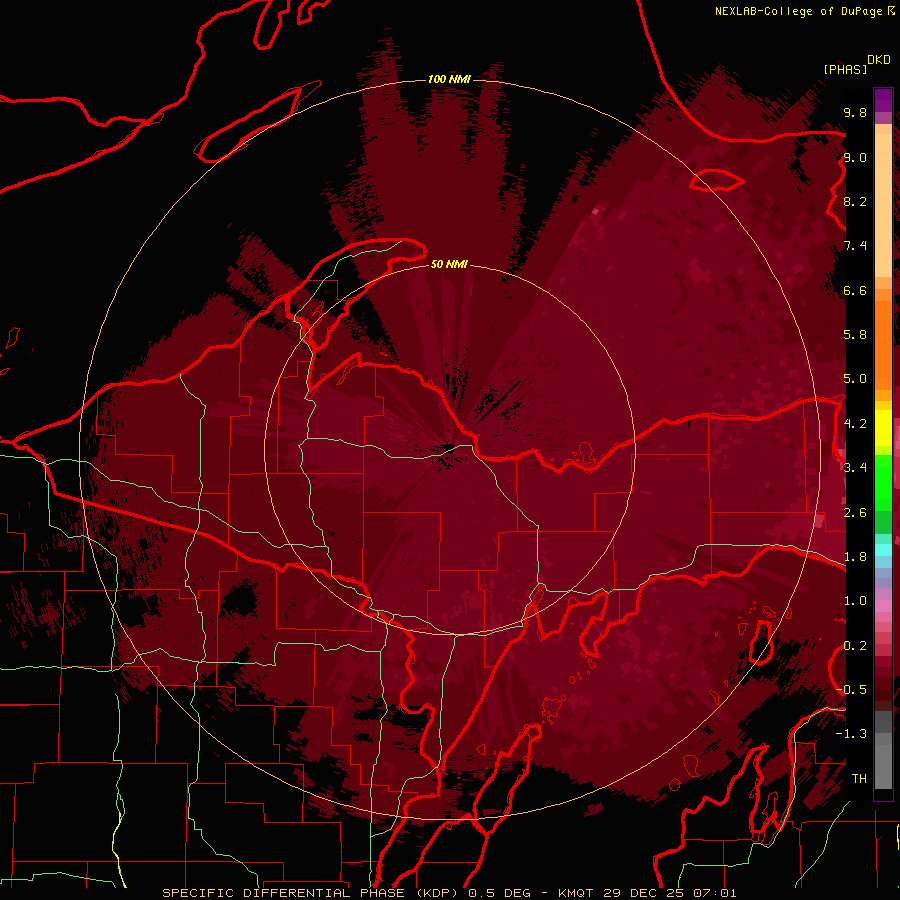Click the 0.5 DEG tilt angle in caption
The width and height of the screenshot is (900, 900).
point(501,893)
